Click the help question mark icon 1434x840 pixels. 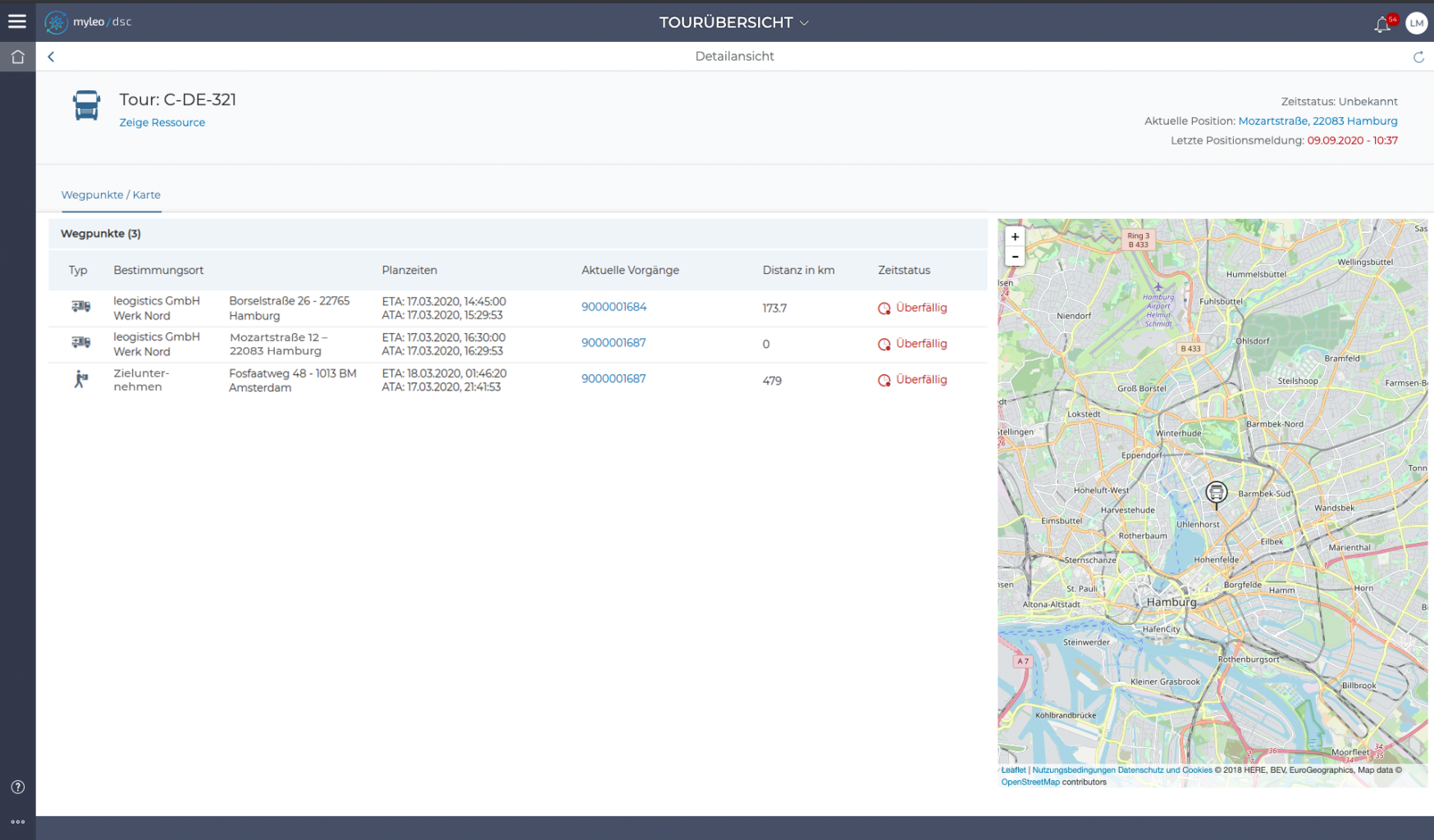pyautogui.click(x=17, y=787)
